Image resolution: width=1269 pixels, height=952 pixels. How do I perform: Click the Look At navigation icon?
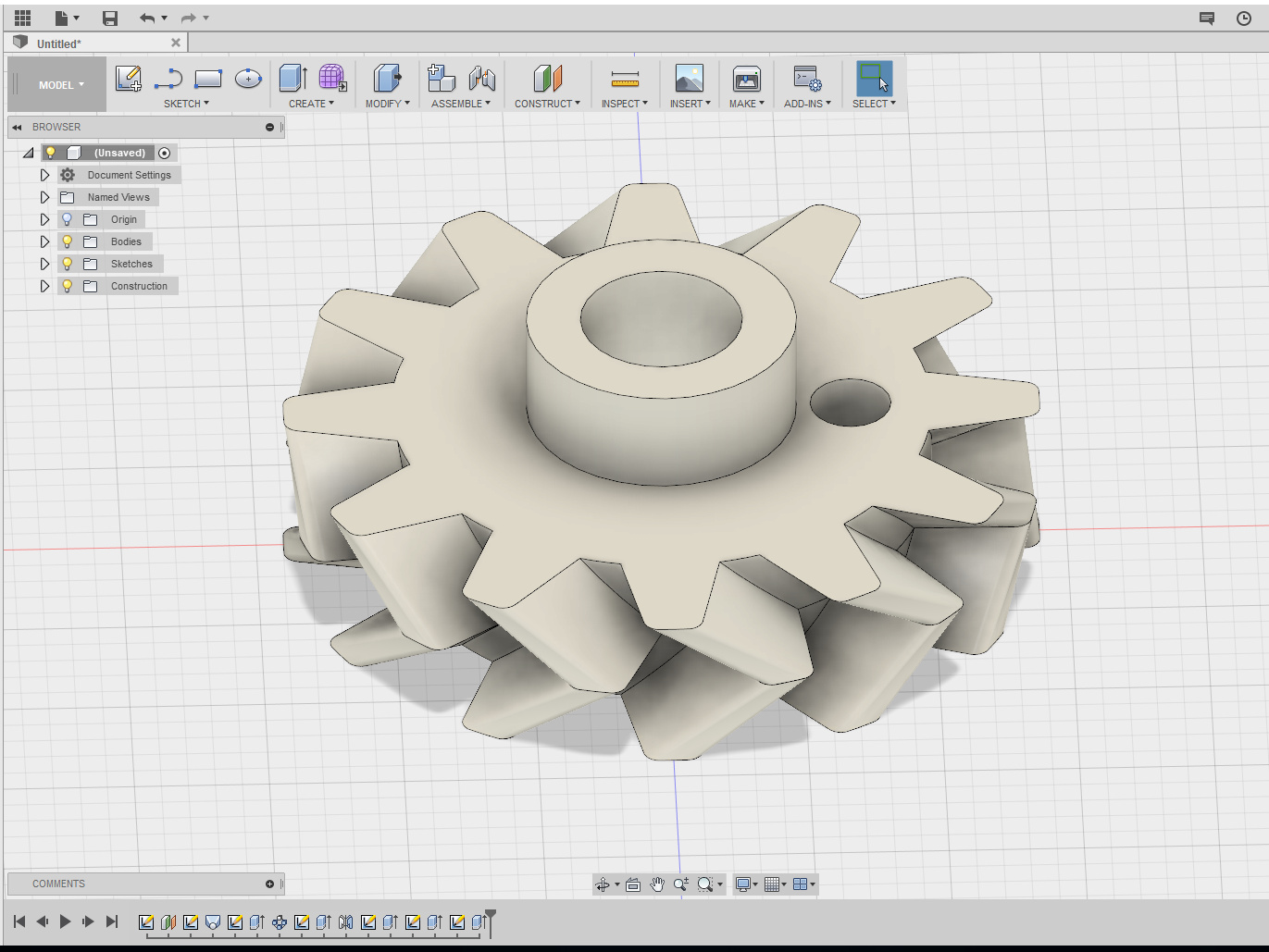point(633,884)
